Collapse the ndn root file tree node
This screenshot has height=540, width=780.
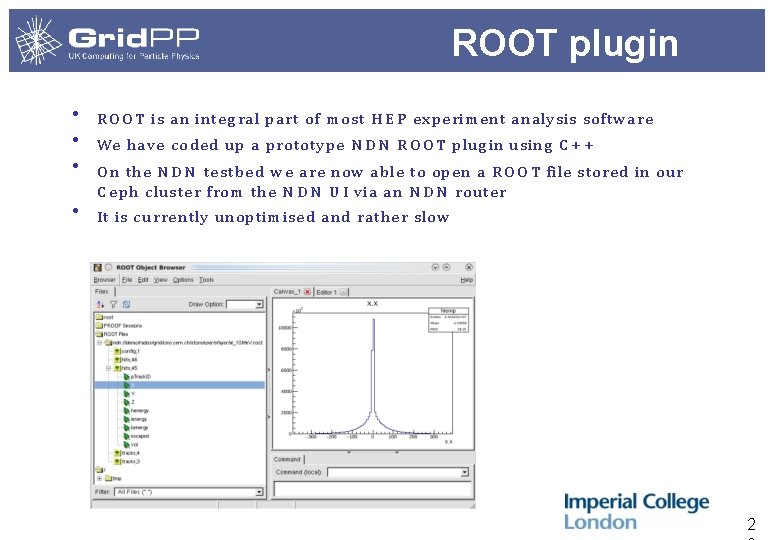[x=99, y=343]
